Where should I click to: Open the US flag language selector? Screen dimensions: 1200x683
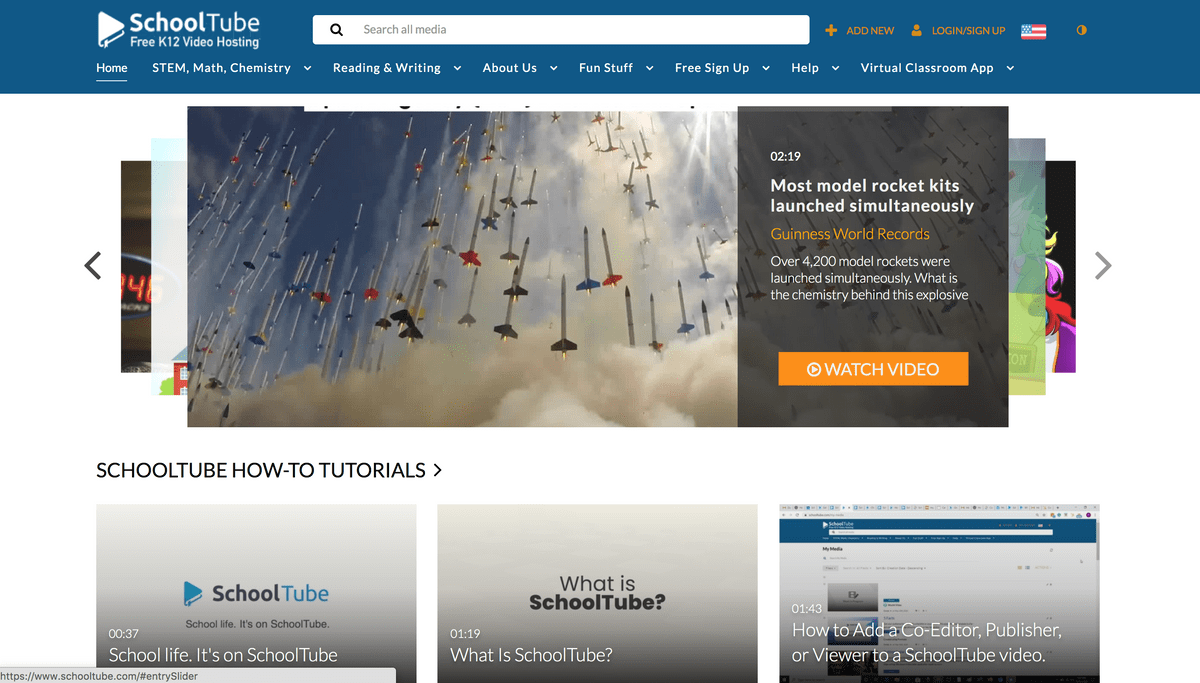coord(1033,31)
